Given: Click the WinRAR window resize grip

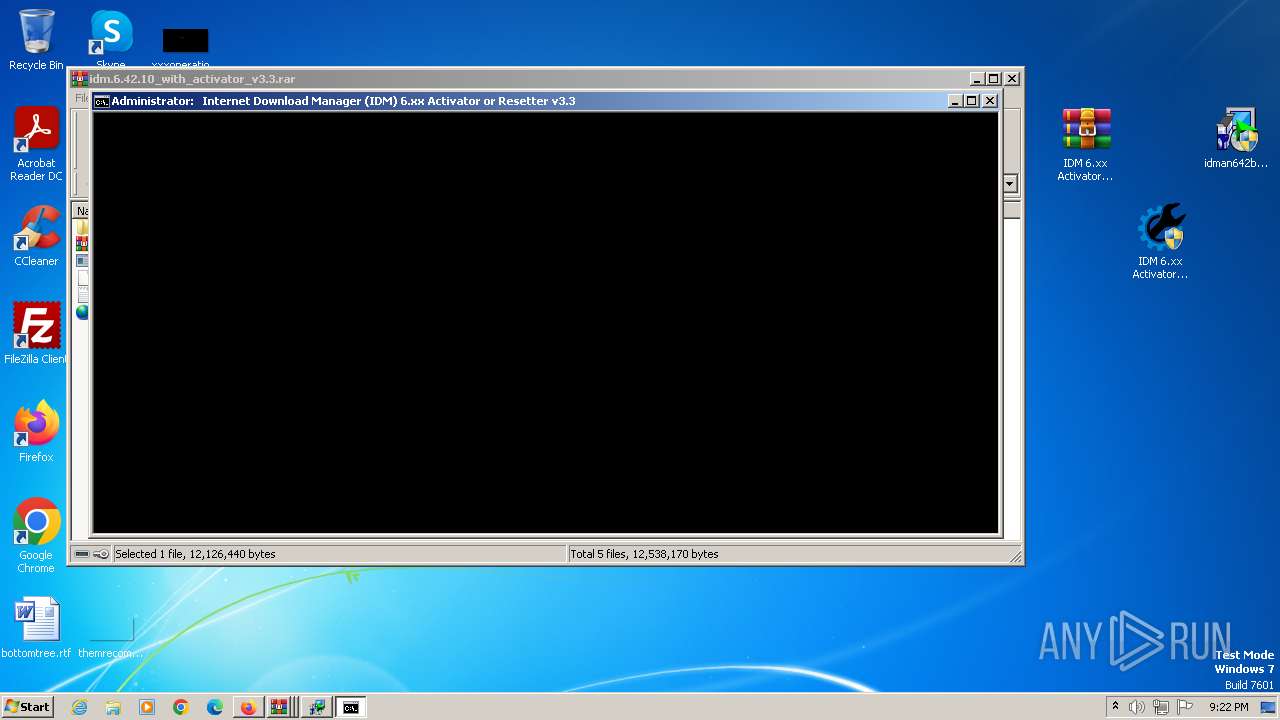Looking at the screenshot, I should (1015, 556).
